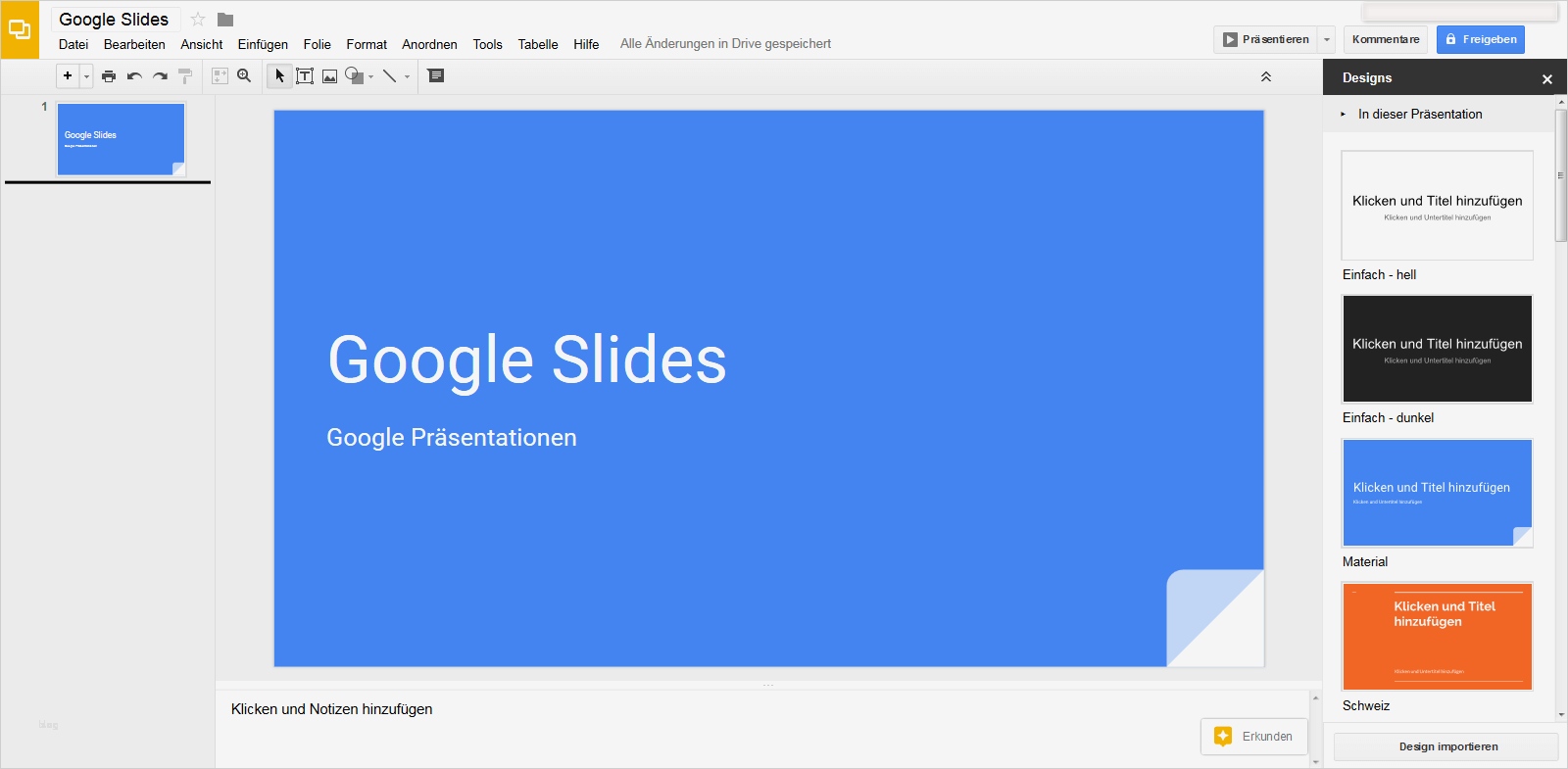Add a new slide with the plus button
Screen dimensions: 1568x769
click(x=68, y=75)
